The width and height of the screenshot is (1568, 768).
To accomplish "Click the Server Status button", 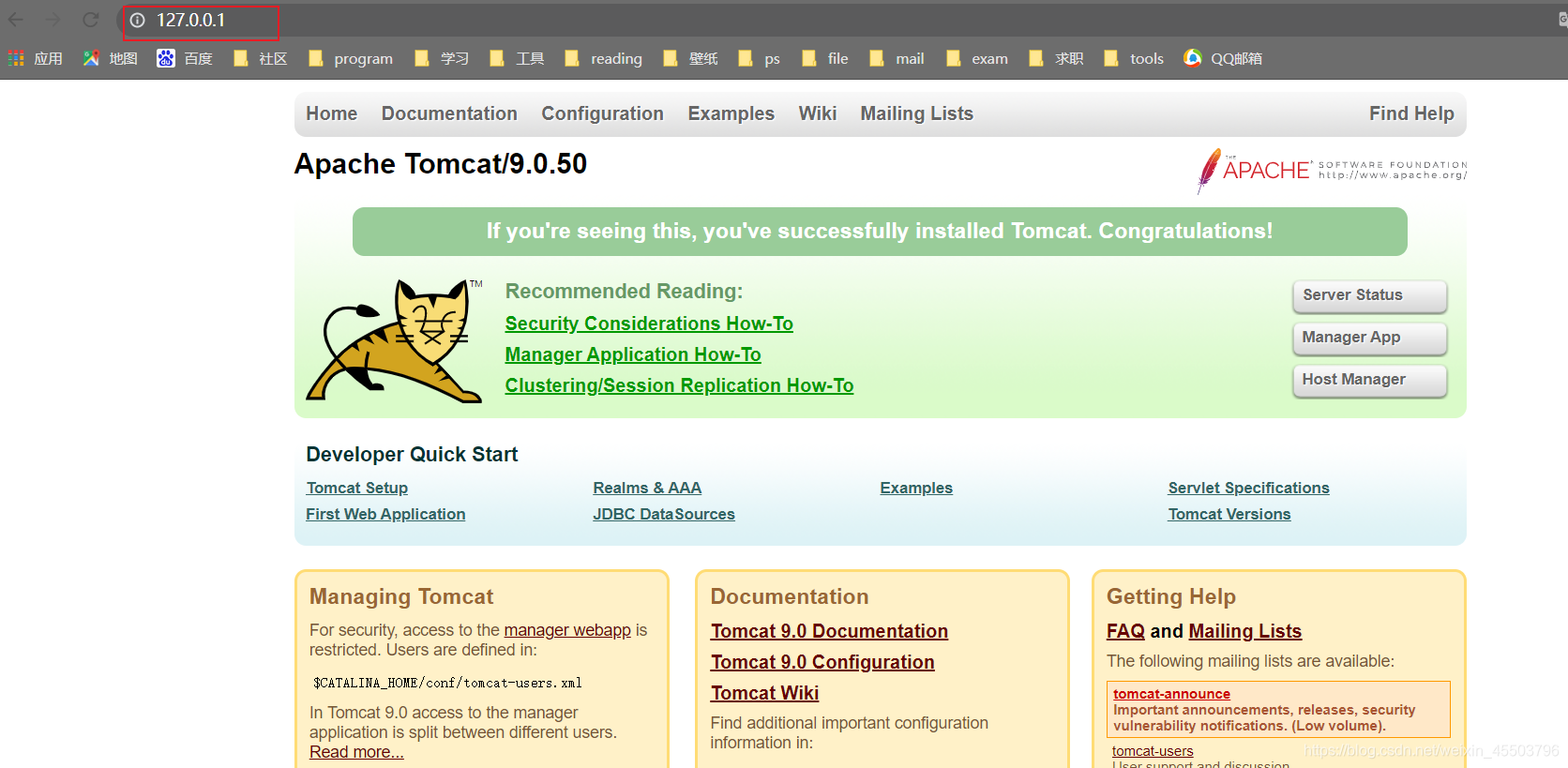I will click(1369, 295).
